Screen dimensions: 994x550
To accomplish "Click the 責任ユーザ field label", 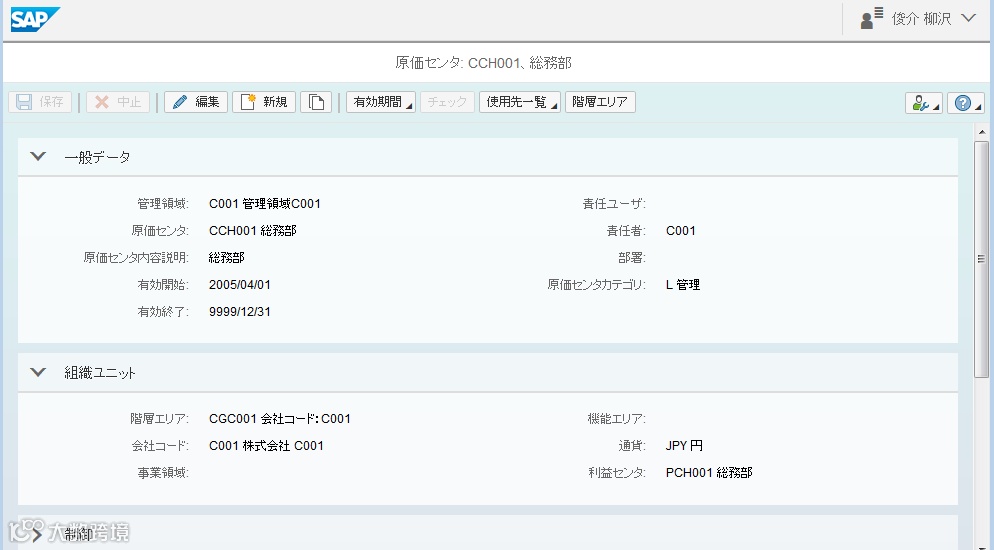I will 614,203.
